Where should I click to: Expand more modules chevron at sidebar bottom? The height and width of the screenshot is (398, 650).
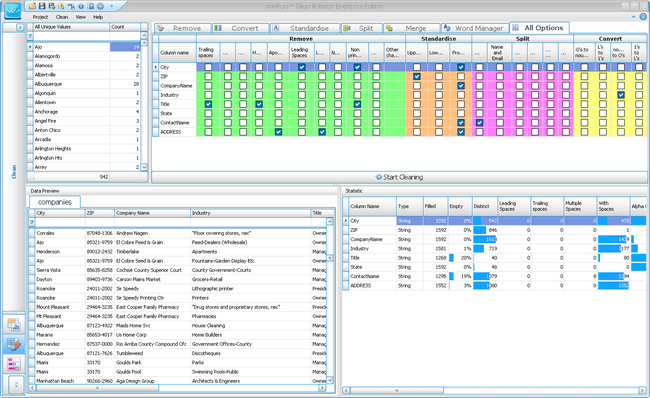[16, 384]
